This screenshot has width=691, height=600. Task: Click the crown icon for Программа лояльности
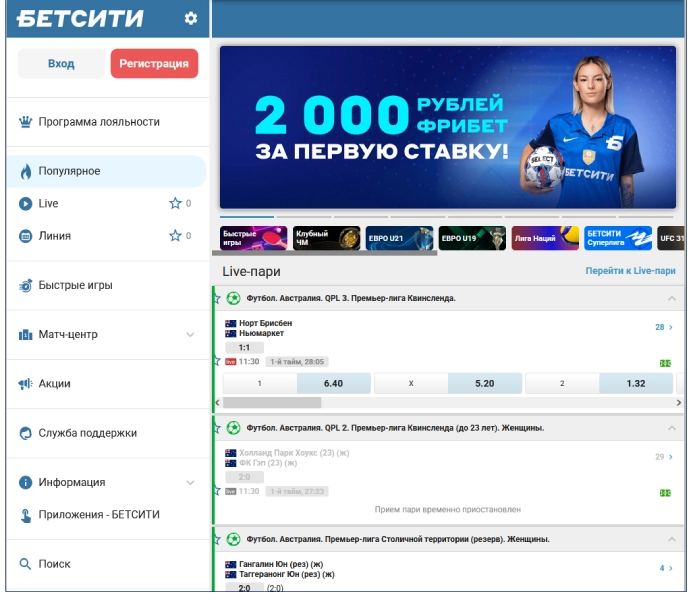click(26, 122)
